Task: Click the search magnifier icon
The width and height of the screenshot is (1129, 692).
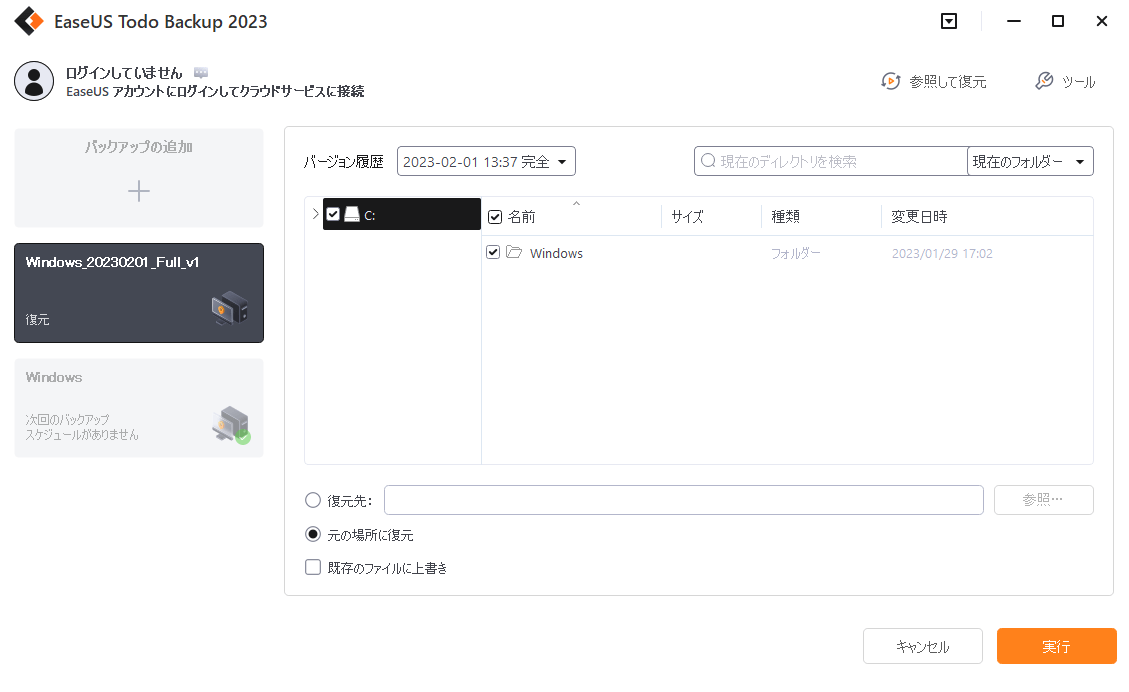Action: point(708,160)
